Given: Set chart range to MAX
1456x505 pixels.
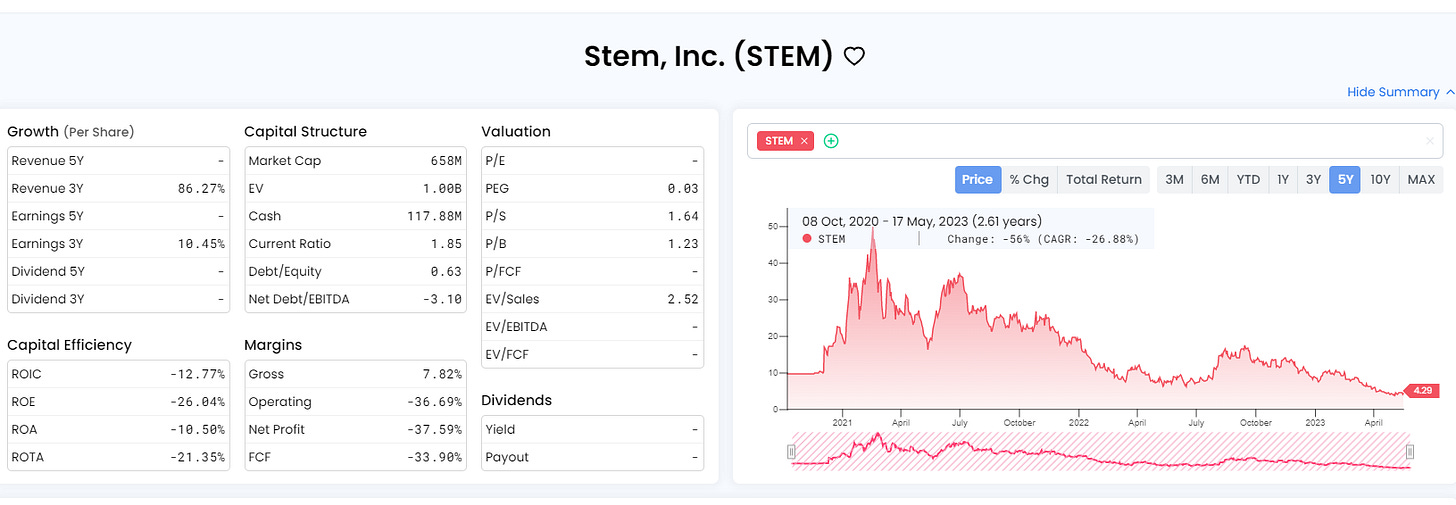Looking at the screenshot, I should pos(1421,179).
